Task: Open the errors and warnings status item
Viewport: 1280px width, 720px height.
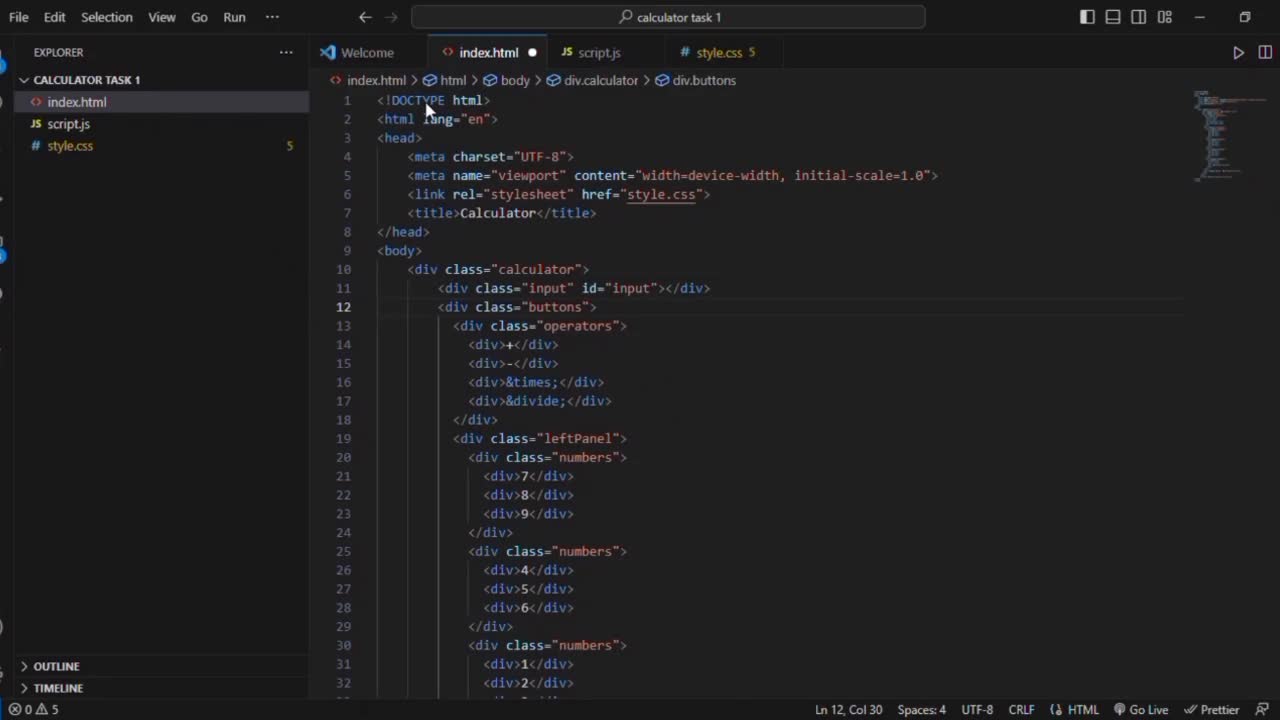Action: point(33,710)
